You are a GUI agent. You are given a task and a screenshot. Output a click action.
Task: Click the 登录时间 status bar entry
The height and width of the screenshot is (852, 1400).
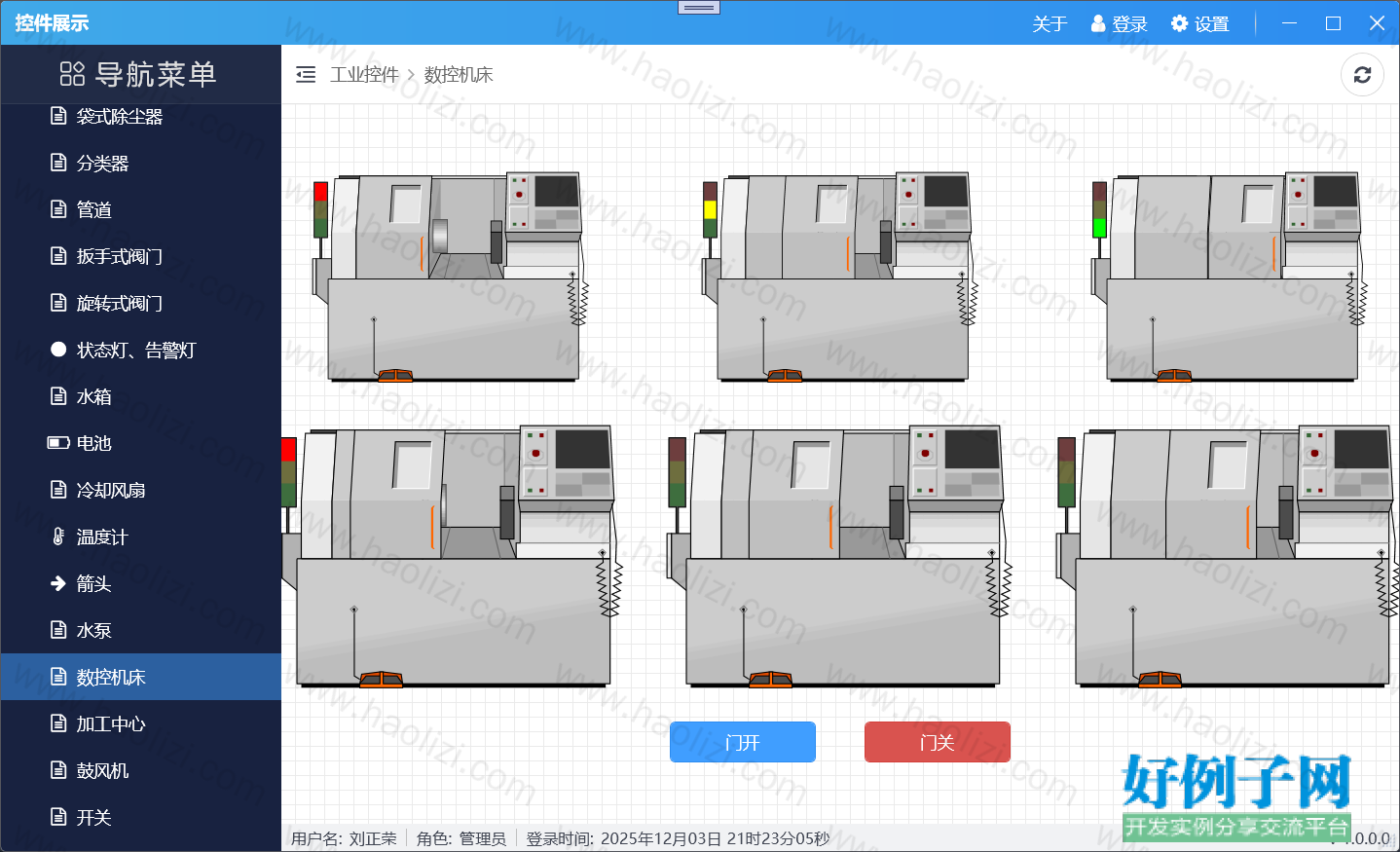click(x=679, y=838)
